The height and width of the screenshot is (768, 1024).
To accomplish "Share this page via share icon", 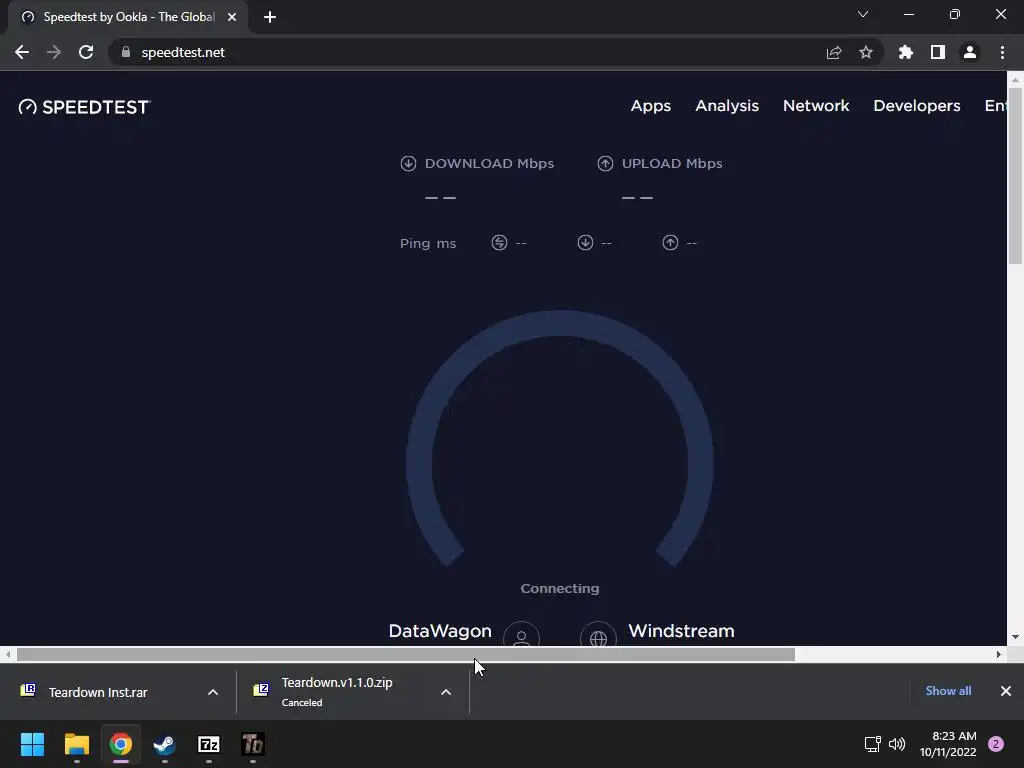I will point(834,52).
